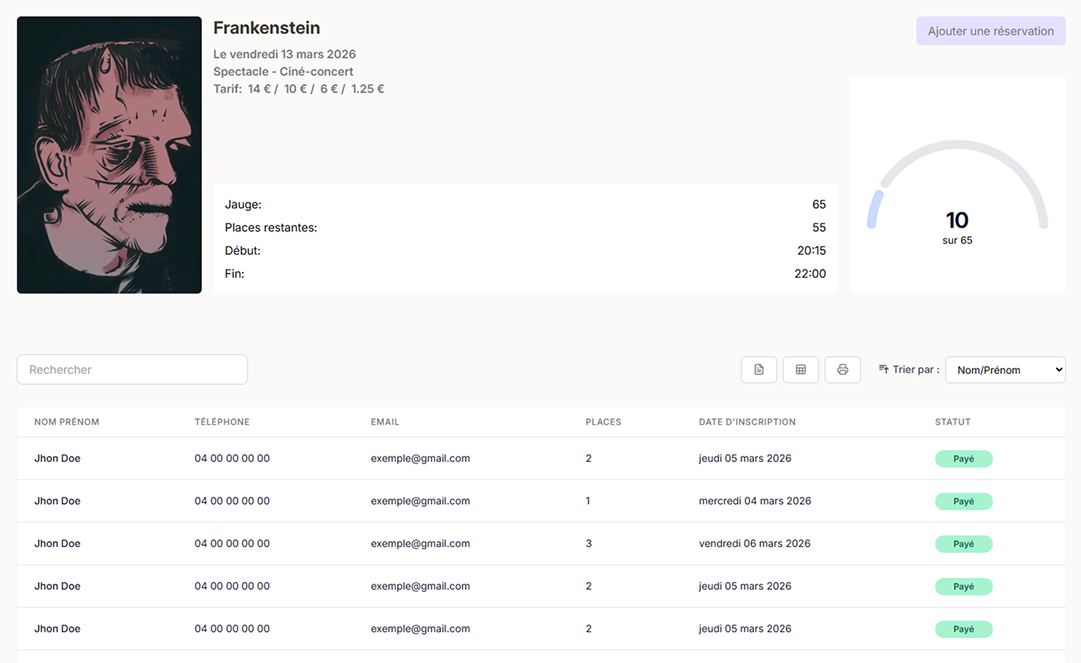Image resolution: width=1081 pixels, height=663 pixels.
Task: Click the Payé badge for jeudi 05 mars first row
Action: (x=964, y=459)
